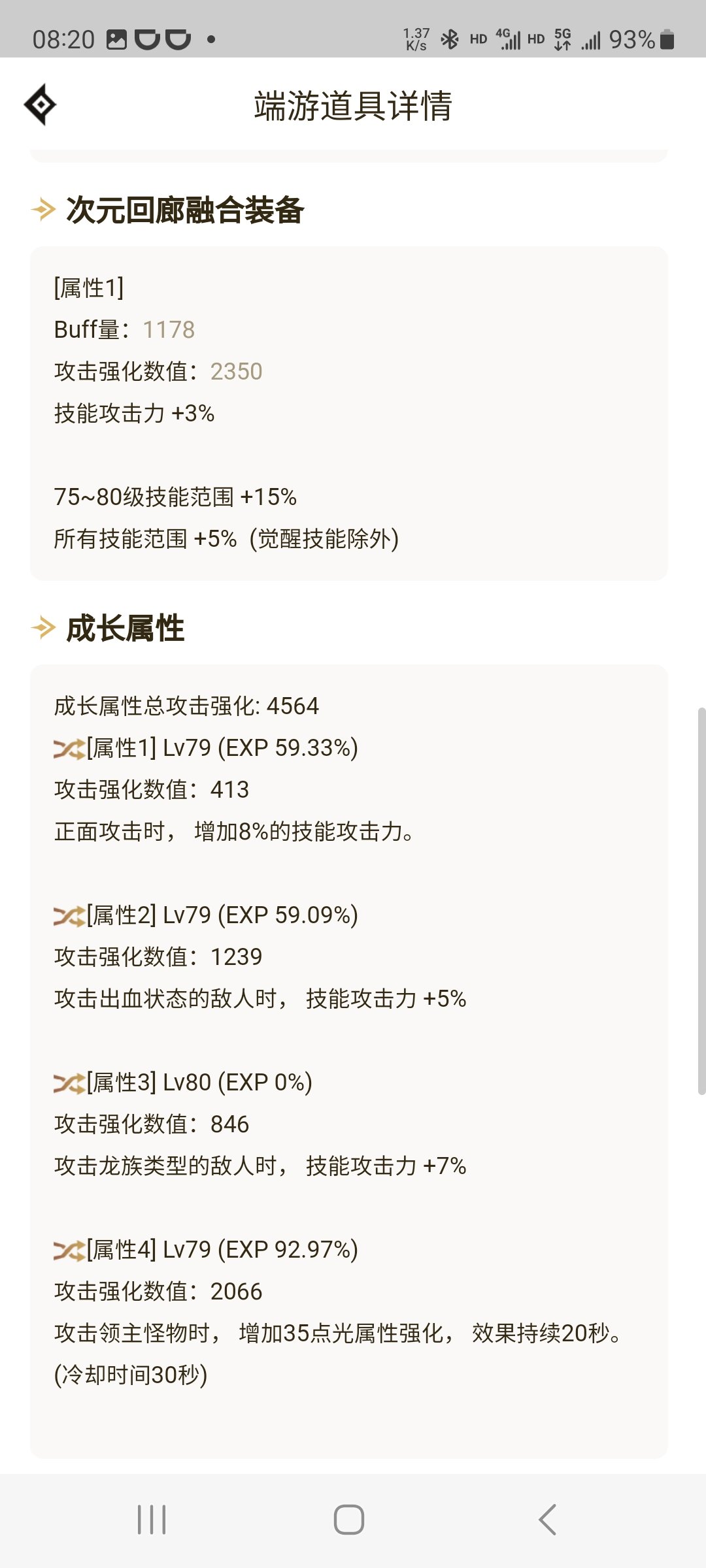Tap the 次元回廊融合装备 section heading text
706x1568 pixels.
[x=185, y=210]
